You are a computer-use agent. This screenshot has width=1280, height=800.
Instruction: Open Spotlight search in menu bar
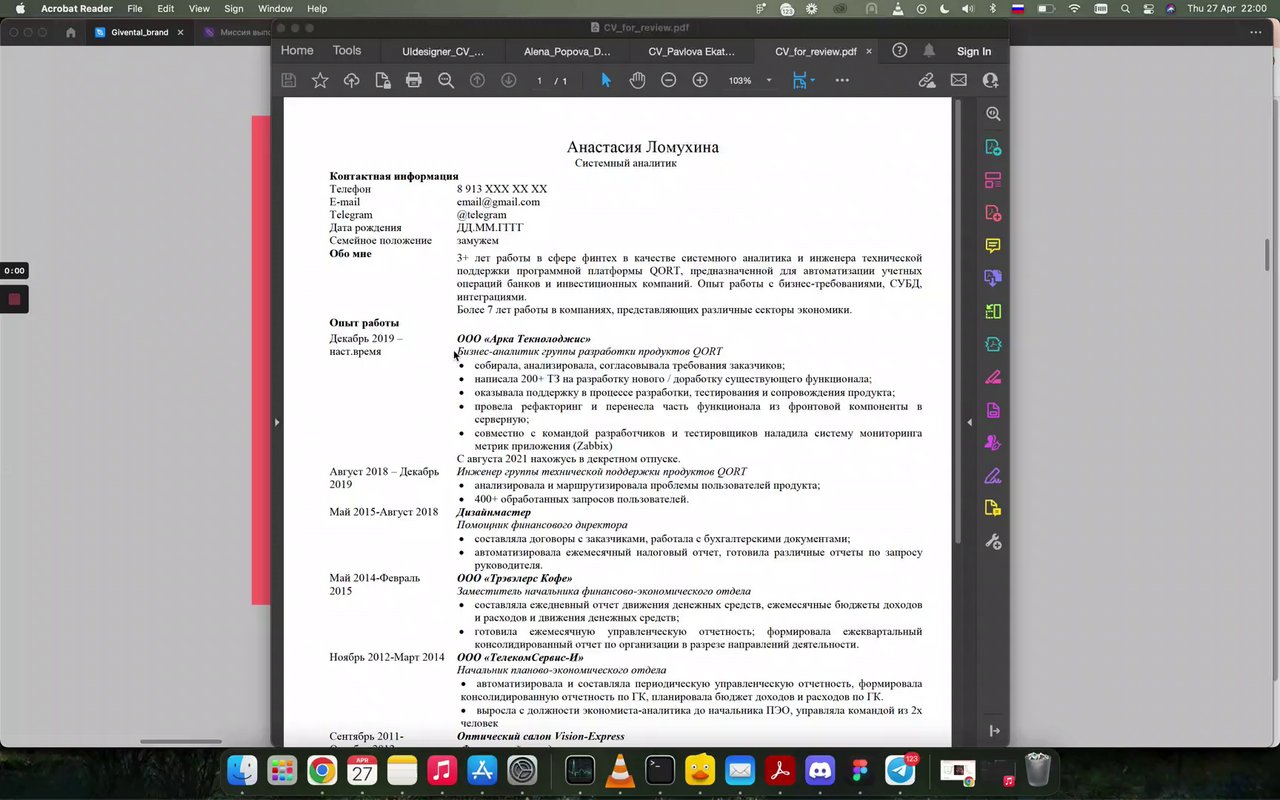[x=1125, y=8]
